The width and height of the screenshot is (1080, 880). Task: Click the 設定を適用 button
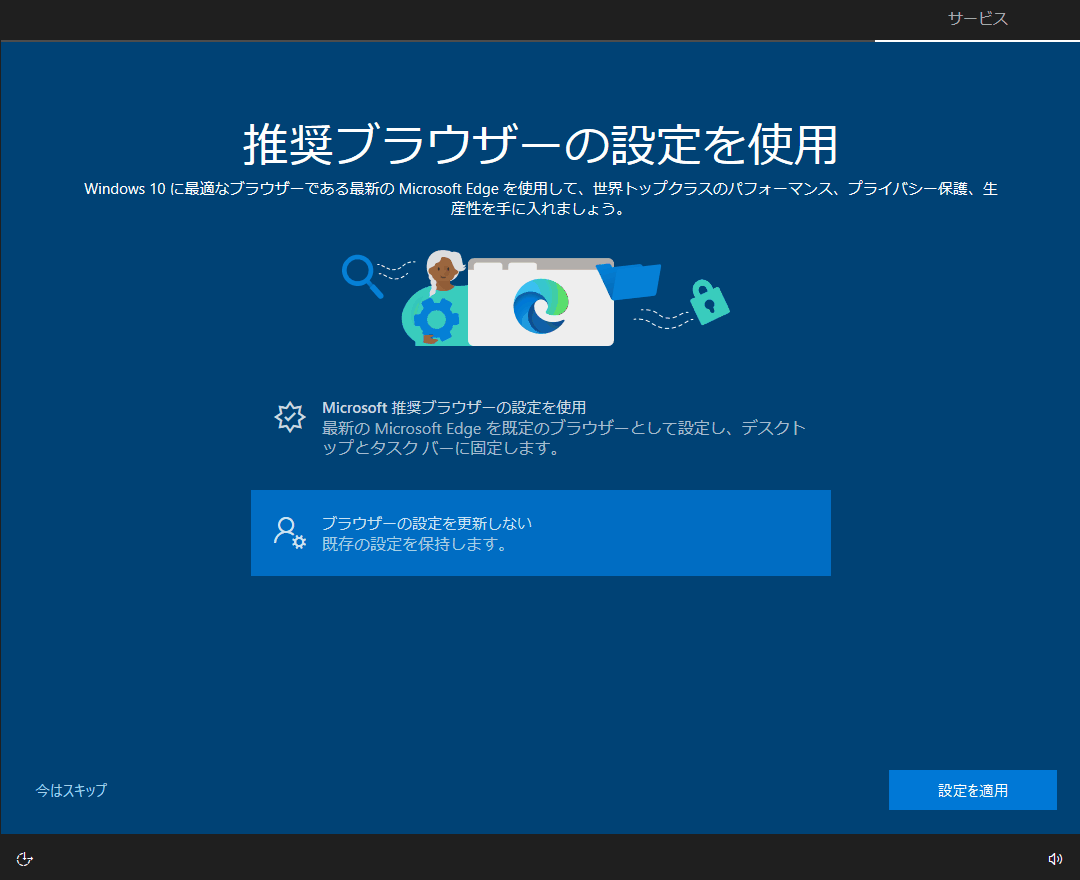tap(973, 790)
